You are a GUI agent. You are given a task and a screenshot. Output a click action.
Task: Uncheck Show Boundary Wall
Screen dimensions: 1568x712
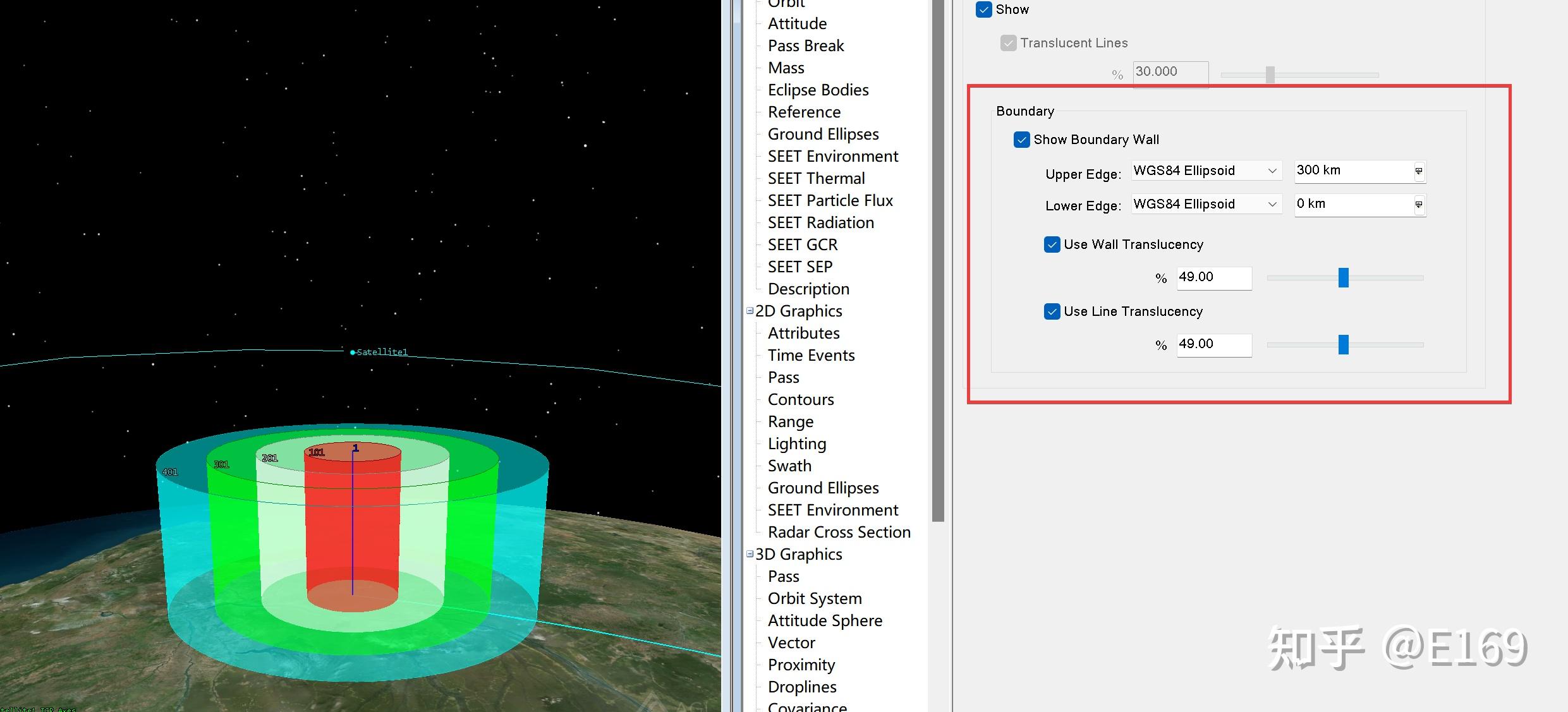coord(1021,140)
